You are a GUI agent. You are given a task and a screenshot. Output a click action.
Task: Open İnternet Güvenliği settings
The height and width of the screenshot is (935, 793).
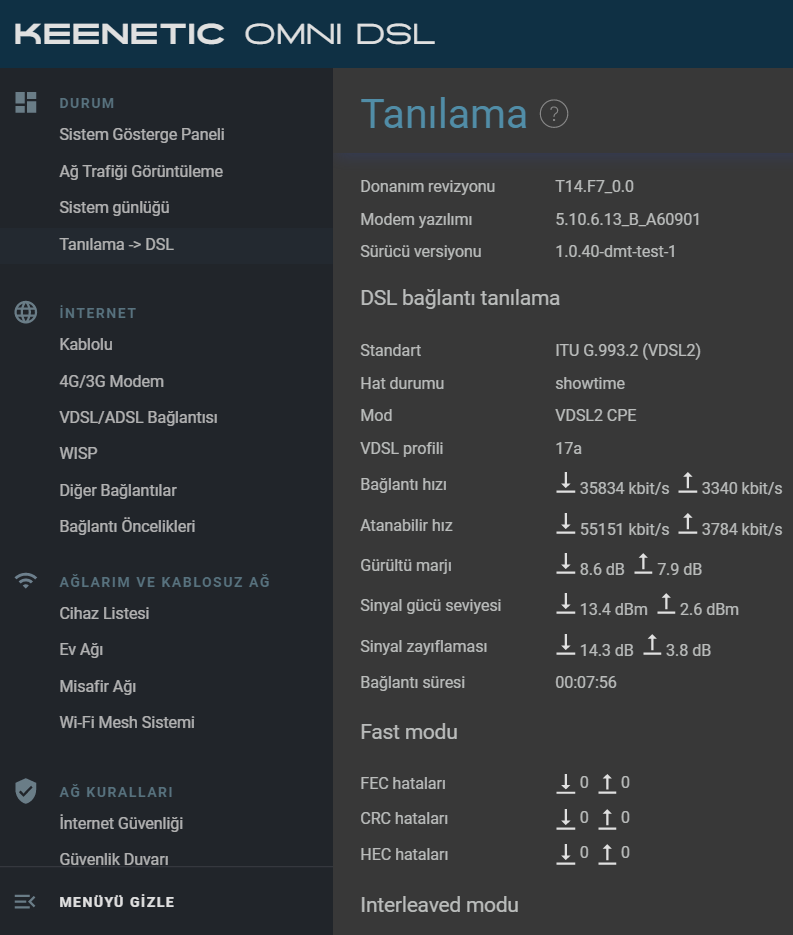pos(121,823)
